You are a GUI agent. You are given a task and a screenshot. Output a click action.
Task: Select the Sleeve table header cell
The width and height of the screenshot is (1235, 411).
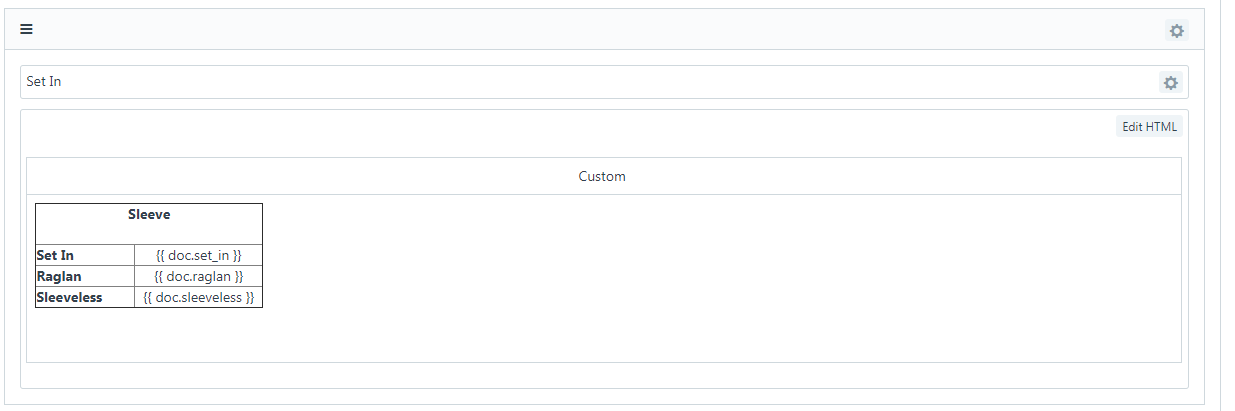(149, 224)
